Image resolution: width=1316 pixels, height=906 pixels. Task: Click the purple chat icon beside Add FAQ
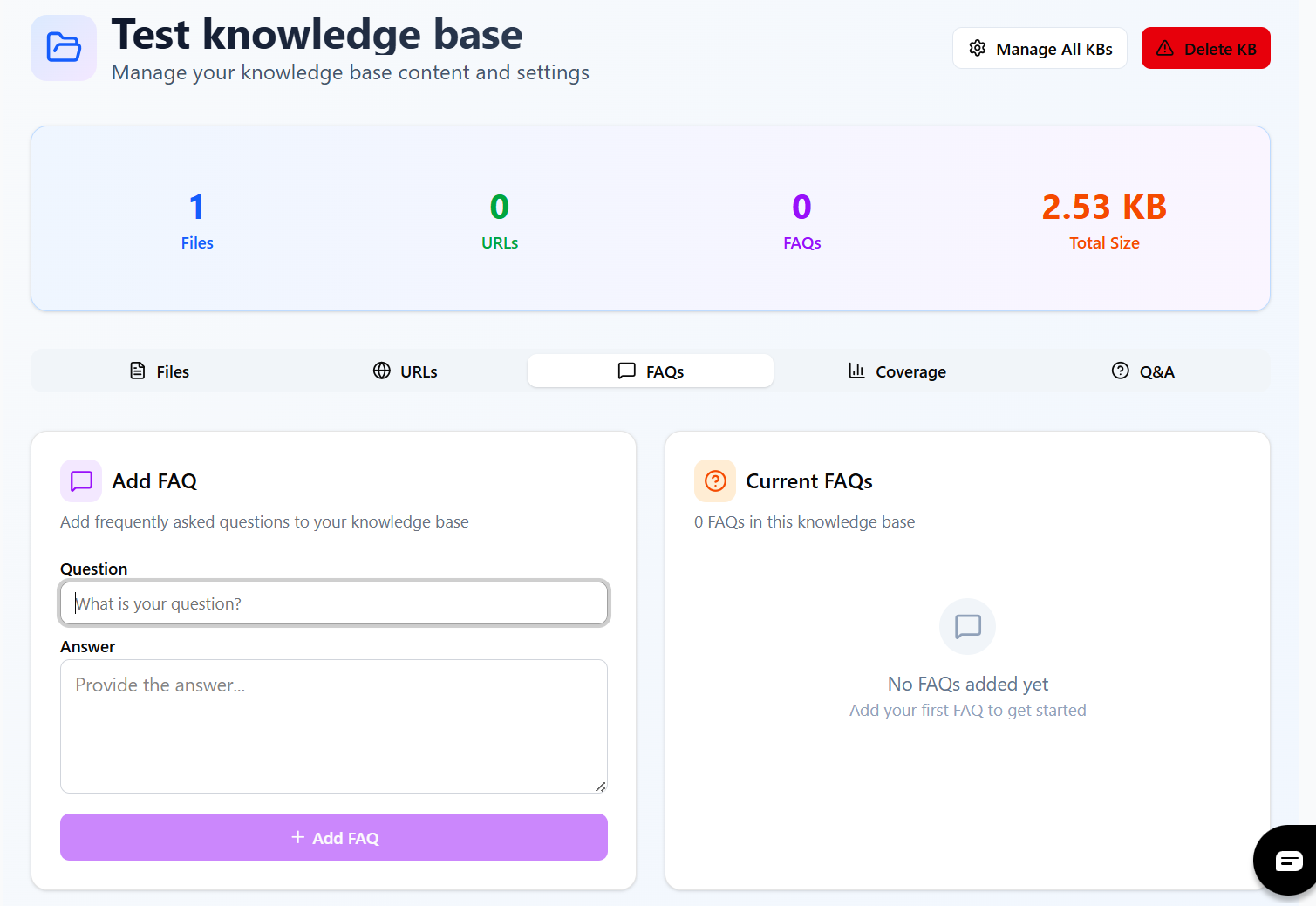[80, 480]
